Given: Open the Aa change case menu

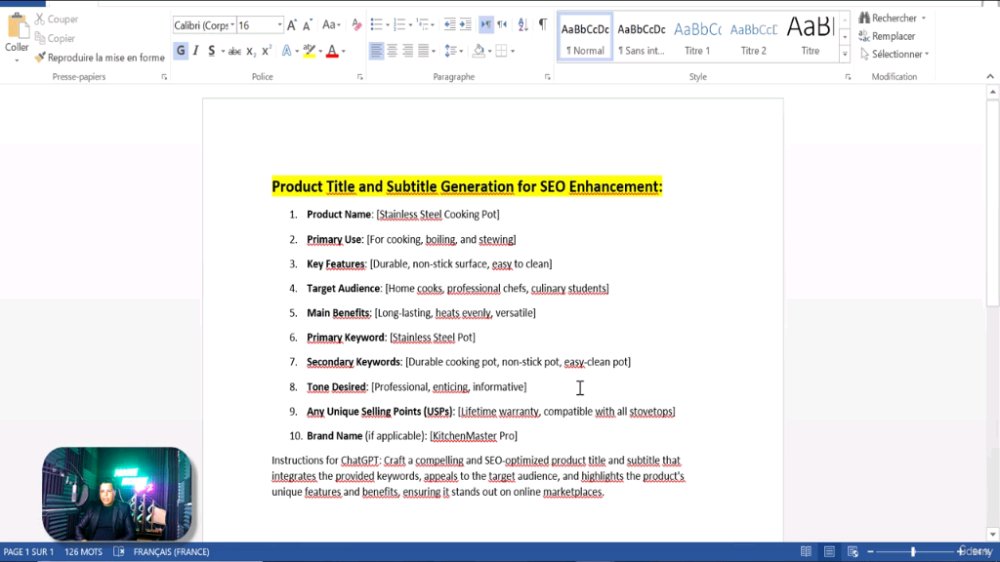Looking at the screenshot, I should point(330,26).
